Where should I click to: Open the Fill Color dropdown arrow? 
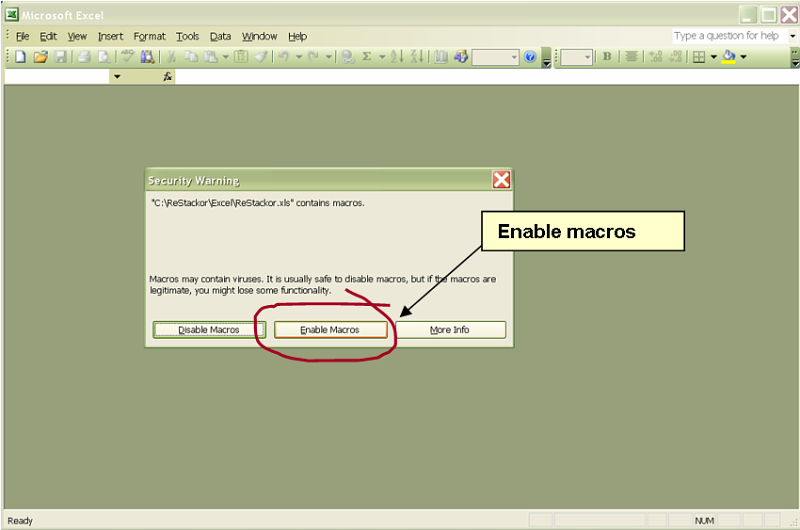(743, 57)
